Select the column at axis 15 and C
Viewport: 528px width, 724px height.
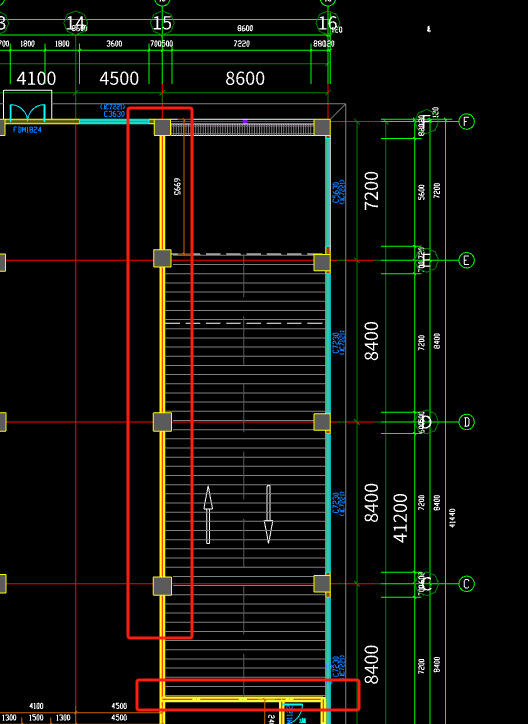[162, 586]
